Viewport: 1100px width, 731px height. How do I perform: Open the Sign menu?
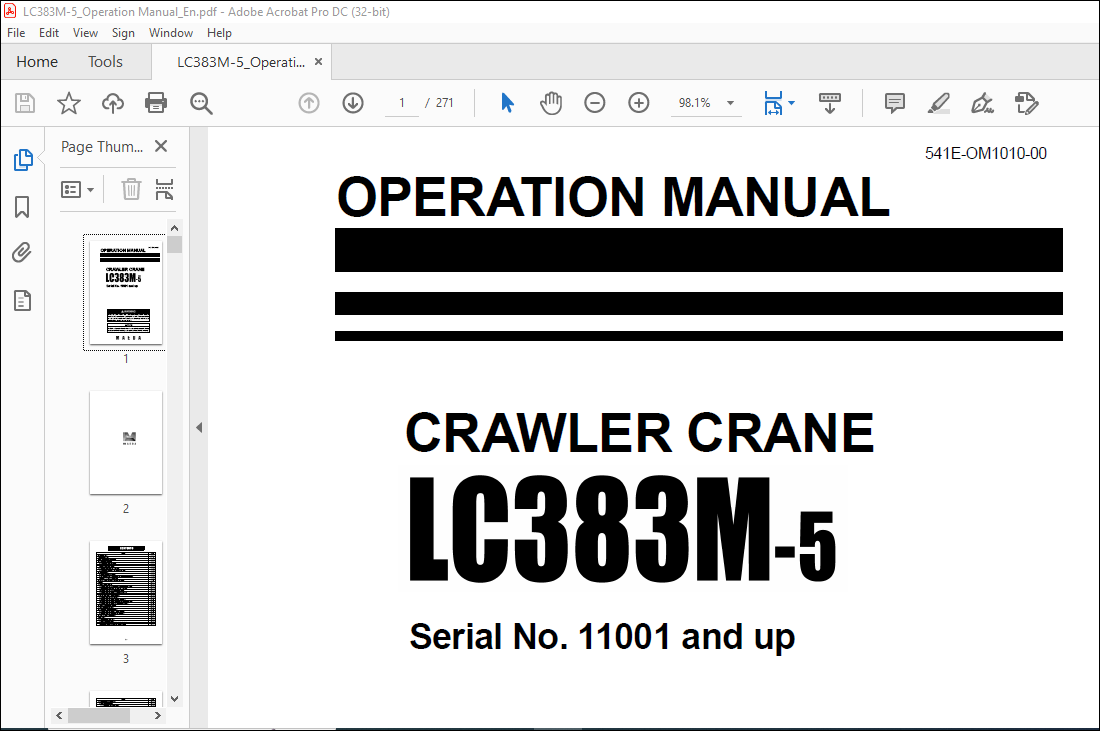(123, 33)
